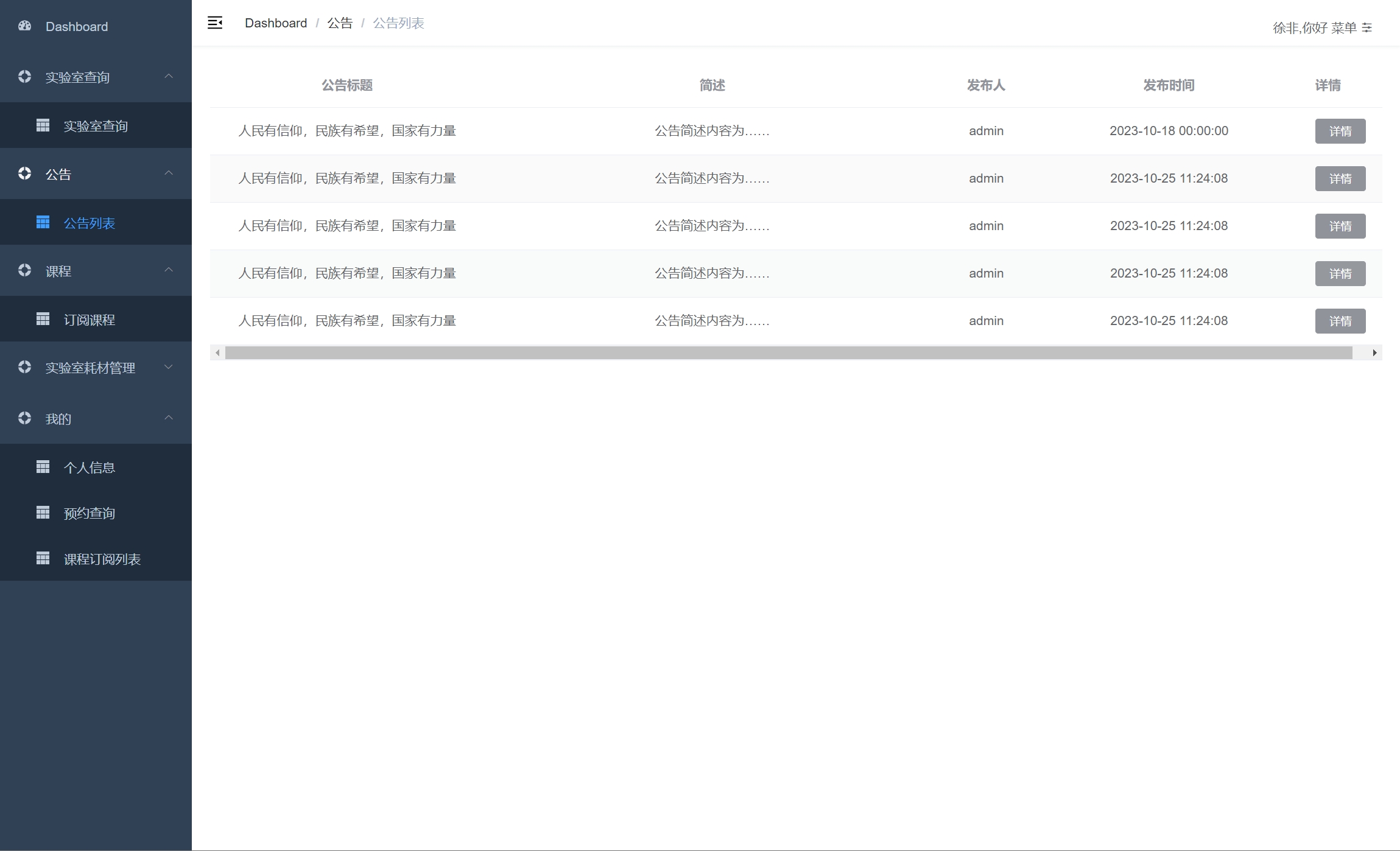Click grid icon beside 个人信息
The width and height of the screenshot is (1400, 851).
[x=43, y=467]
